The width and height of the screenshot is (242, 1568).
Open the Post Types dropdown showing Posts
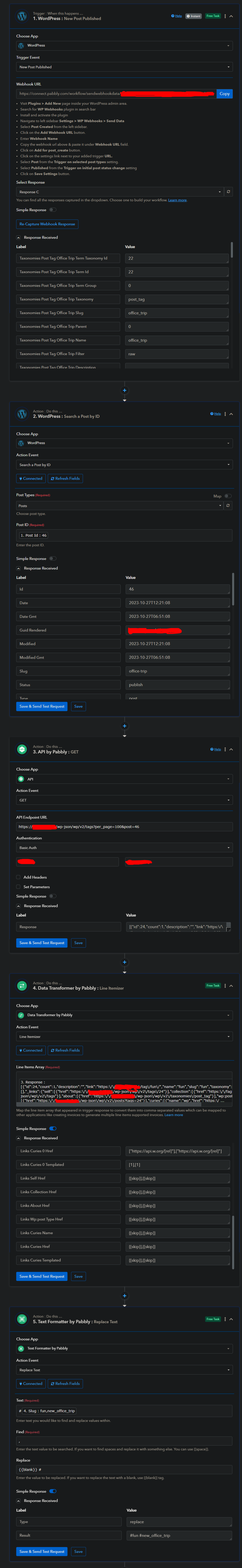[x=120, y=505]
